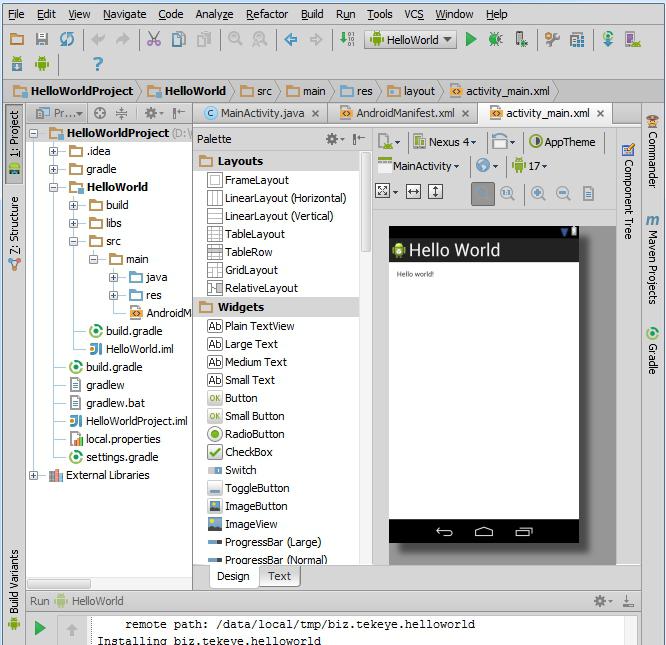
Task: Run the HelloWorld app with green play
Action: tap(471, 39)
